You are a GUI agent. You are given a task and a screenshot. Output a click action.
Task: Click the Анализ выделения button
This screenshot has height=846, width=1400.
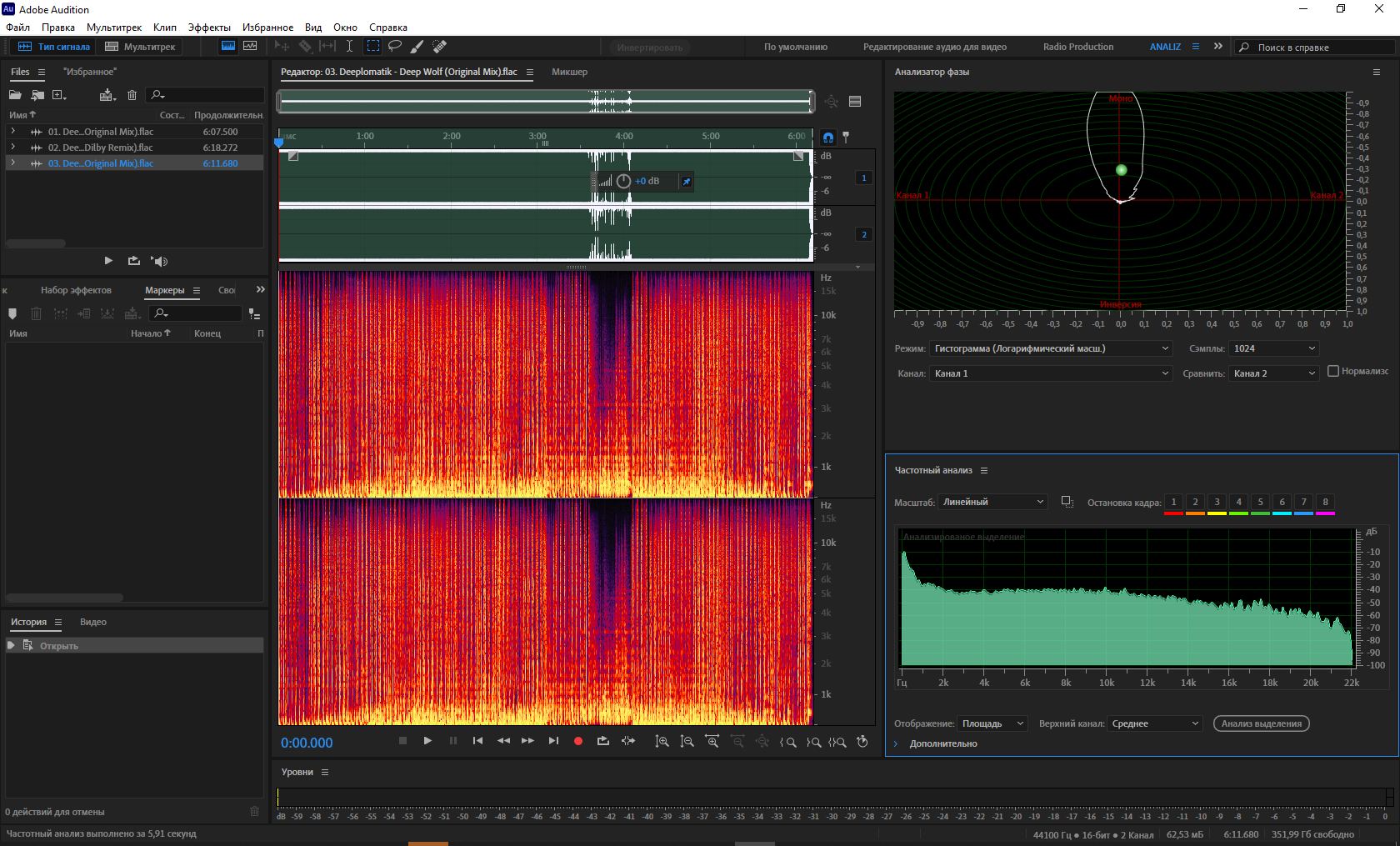(1261, 723)
